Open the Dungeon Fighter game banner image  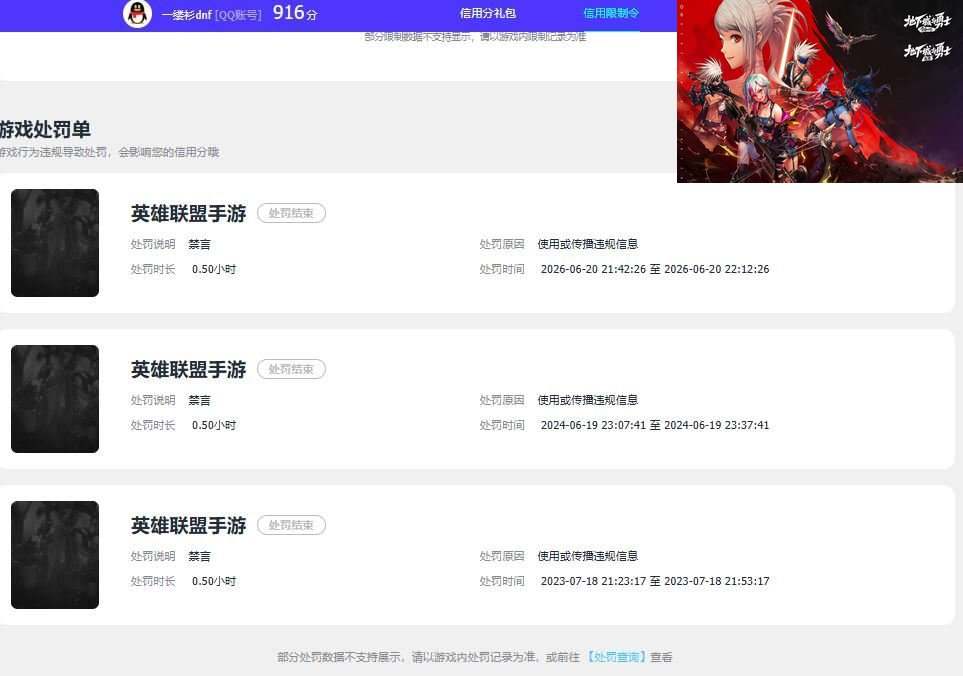(820, 91)
